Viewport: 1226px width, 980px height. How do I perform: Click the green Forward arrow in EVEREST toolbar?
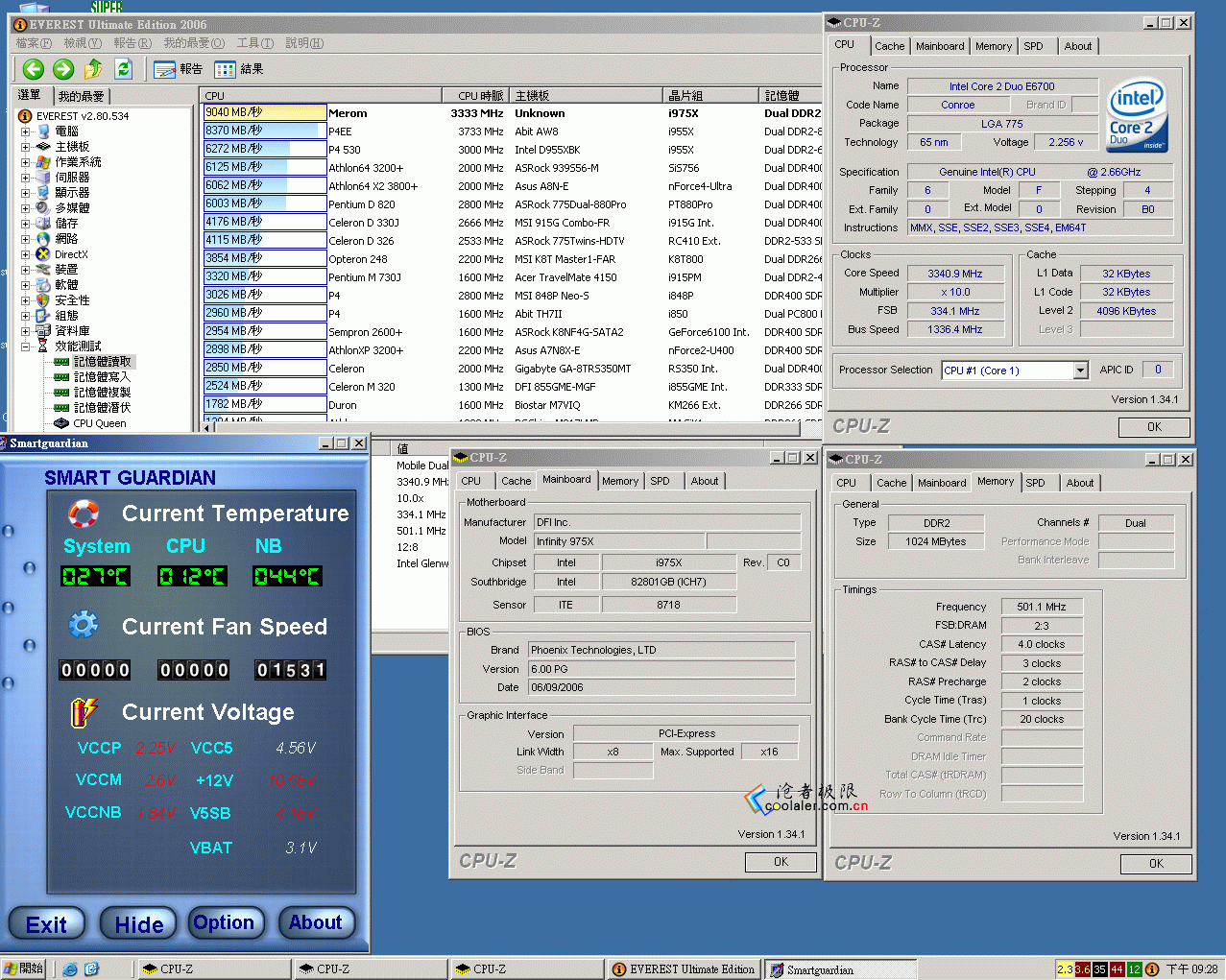pos(63,69)
